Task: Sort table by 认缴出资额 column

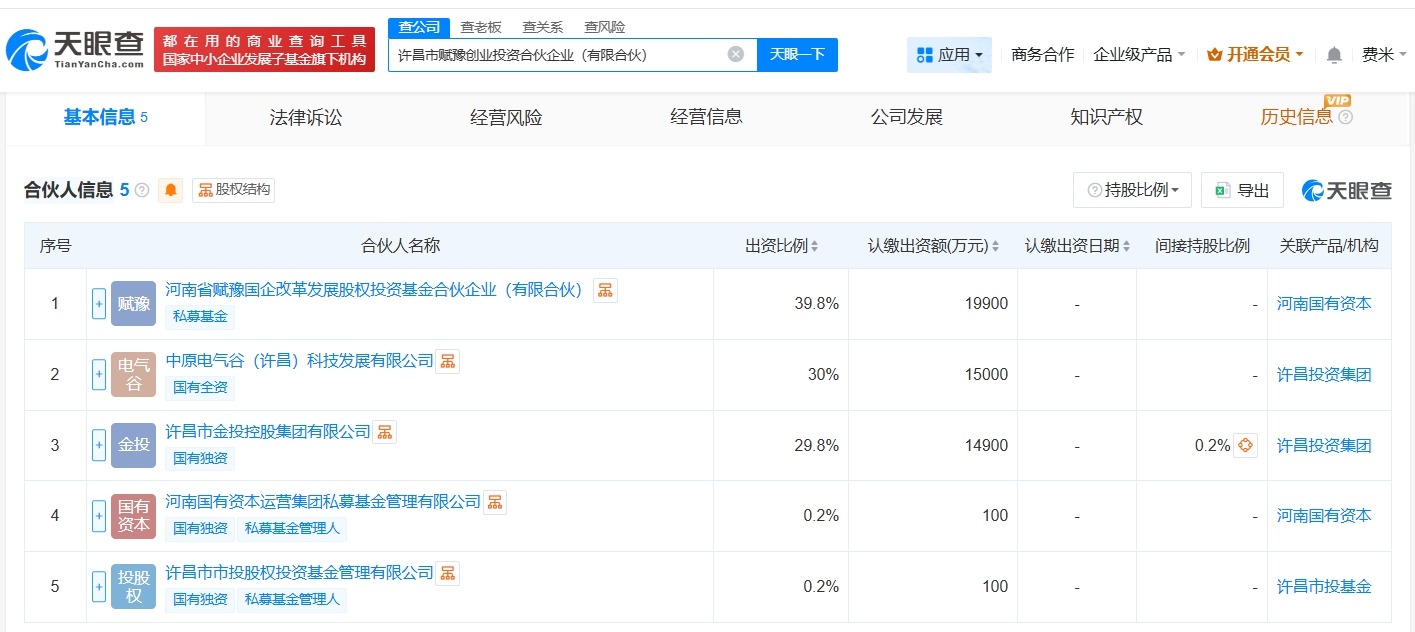Action: [x=996, y=245]
